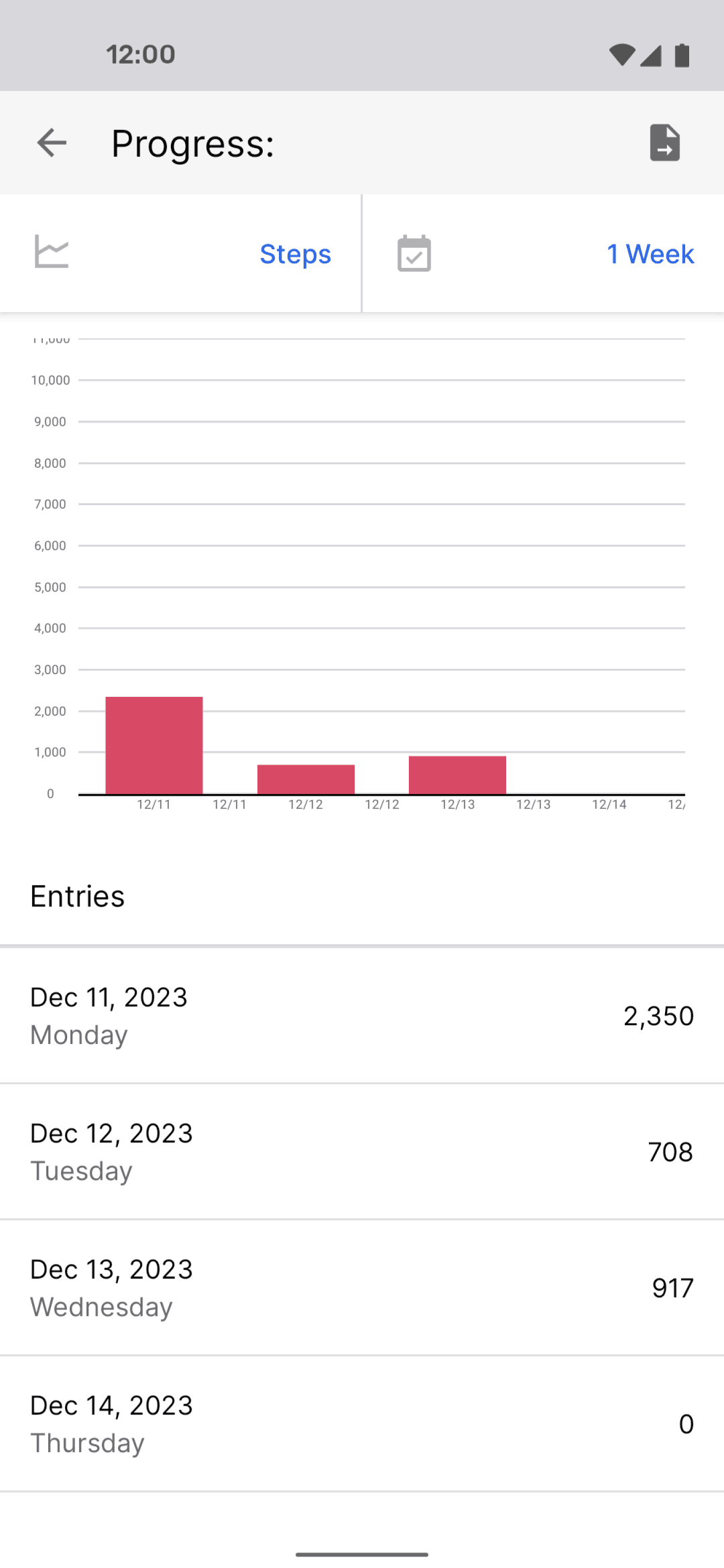Select the 12/11 red bar in chart
Image resolution: width=724 pixels, height=1568 pixels.
click(154, 745)
